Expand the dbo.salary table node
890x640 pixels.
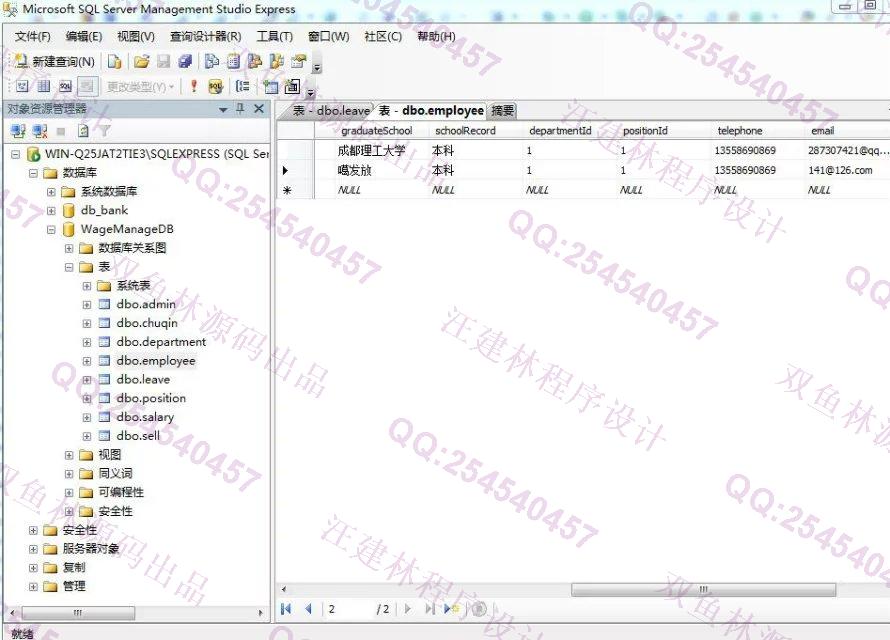pyautogui.click(x=87, y=417)
